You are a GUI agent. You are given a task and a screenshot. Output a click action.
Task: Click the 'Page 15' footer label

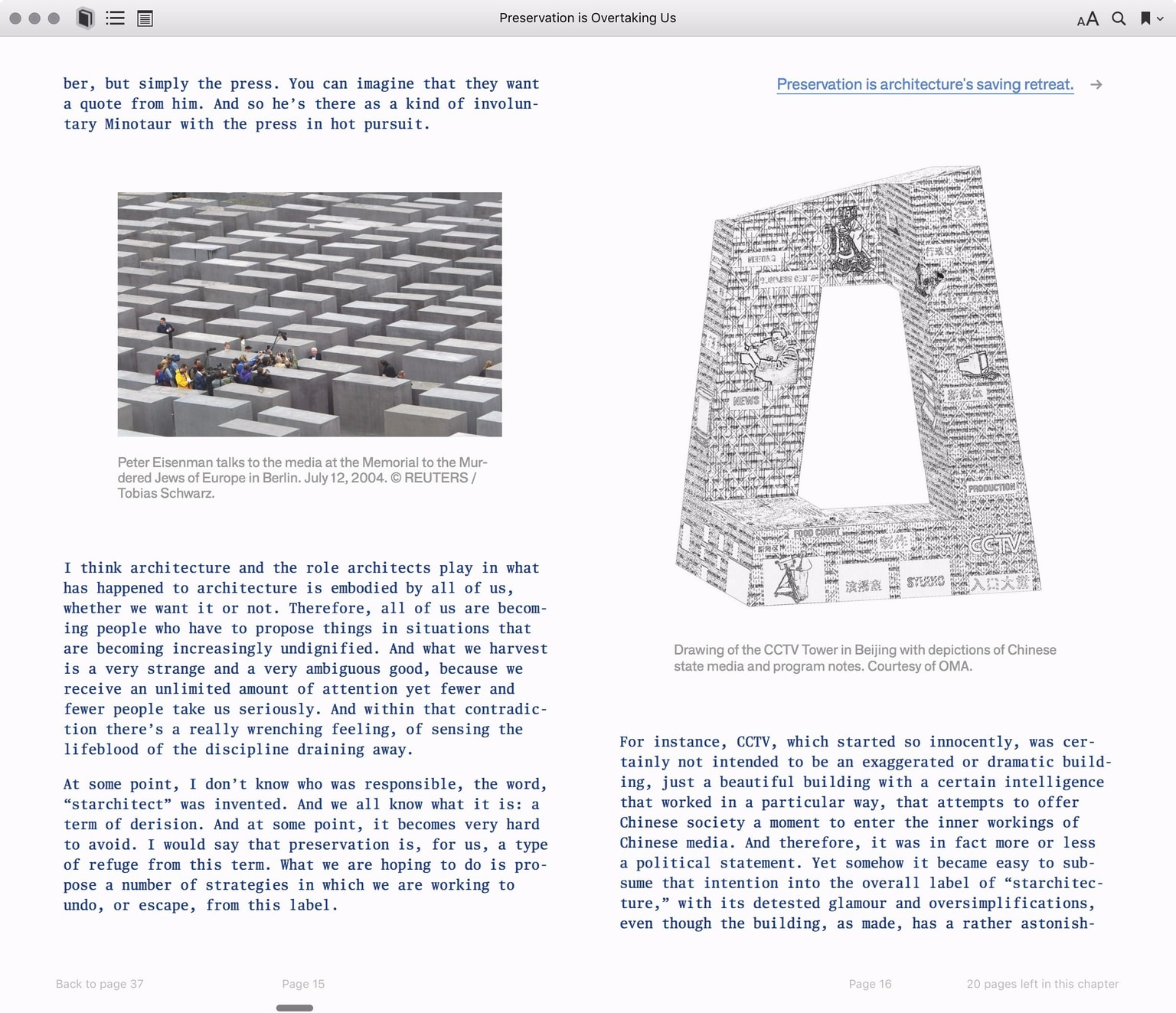[x=303, y=984]
